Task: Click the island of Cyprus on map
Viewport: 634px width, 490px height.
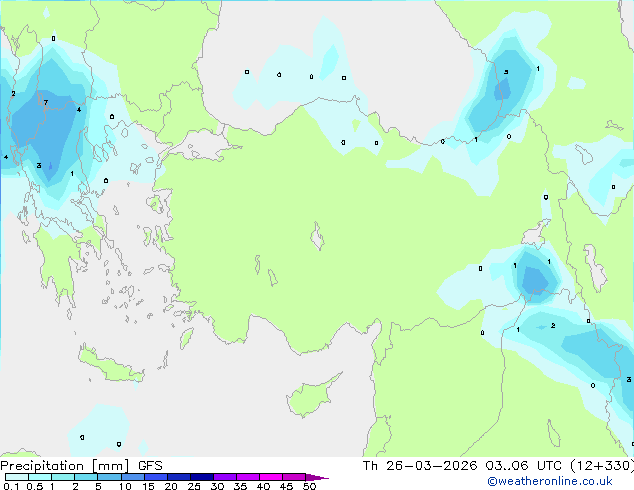Action: 311,396
